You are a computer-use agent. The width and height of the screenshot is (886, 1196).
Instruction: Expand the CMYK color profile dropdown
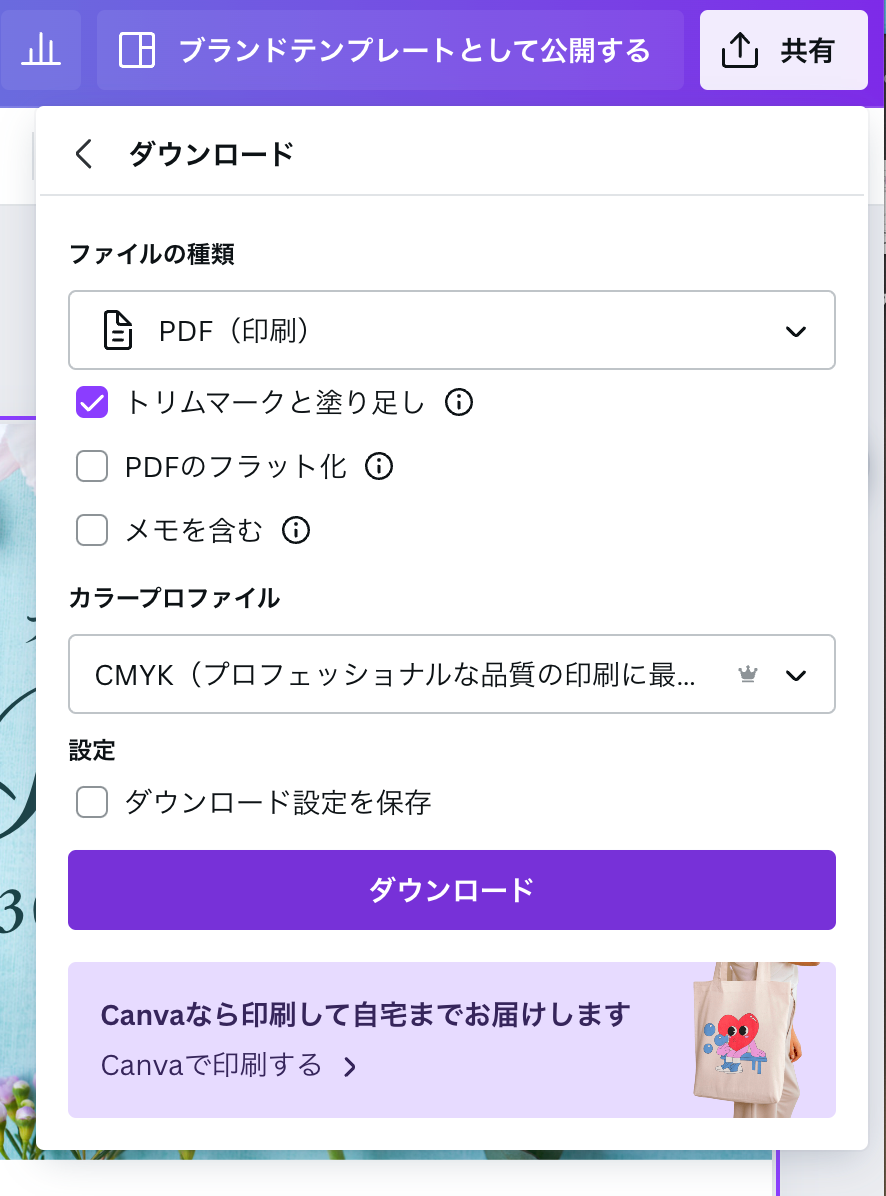[x=451, y=674]
